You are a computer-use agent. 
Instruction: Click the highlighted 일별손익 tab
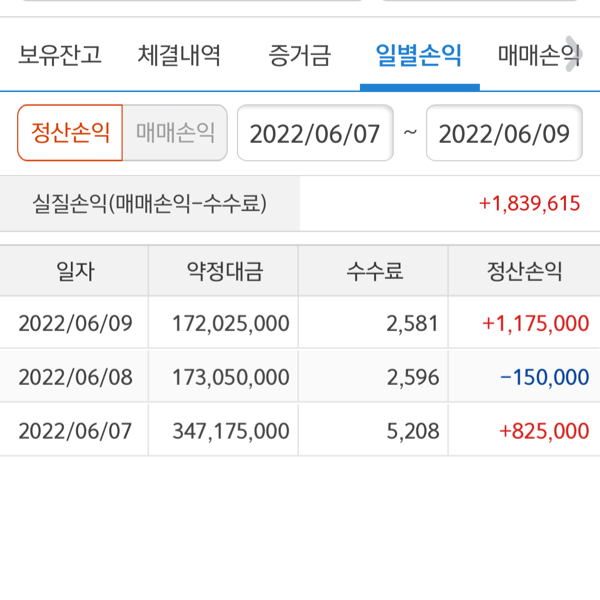418,55
